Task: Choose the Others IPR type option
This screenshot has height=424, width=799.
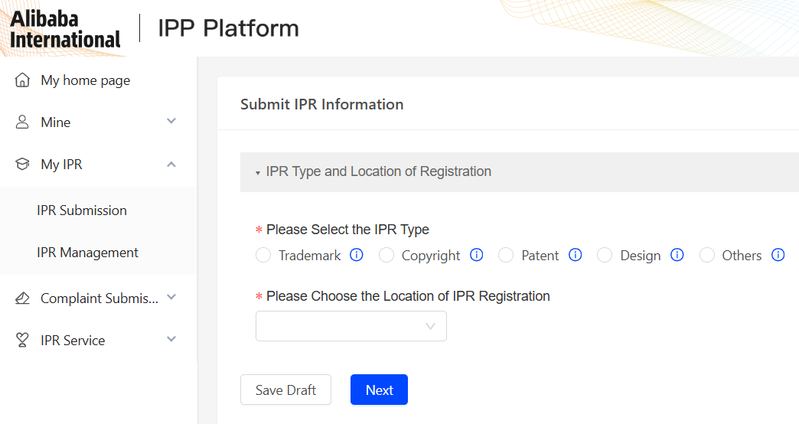Action: 707,255
